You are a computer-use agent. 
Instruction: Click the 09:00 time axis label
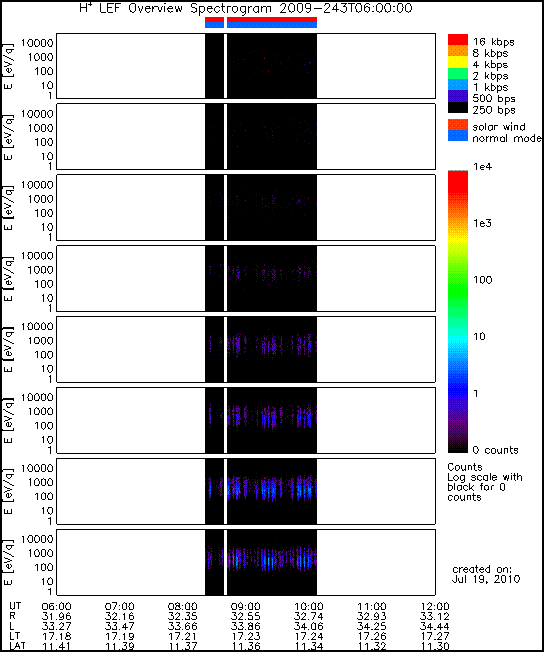click(245, 607)
